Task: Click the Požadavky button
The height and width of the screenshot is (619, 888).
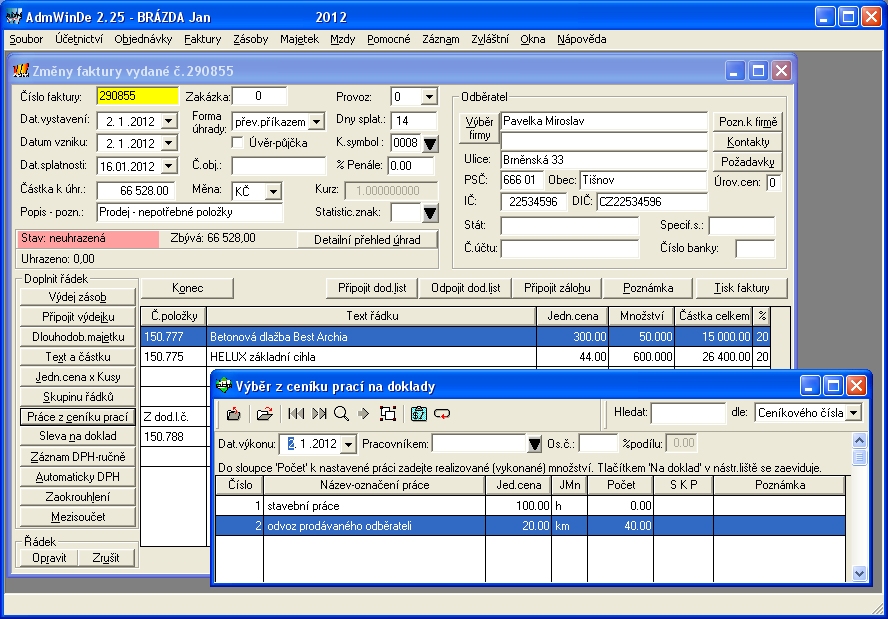Action: pos(748,162)
